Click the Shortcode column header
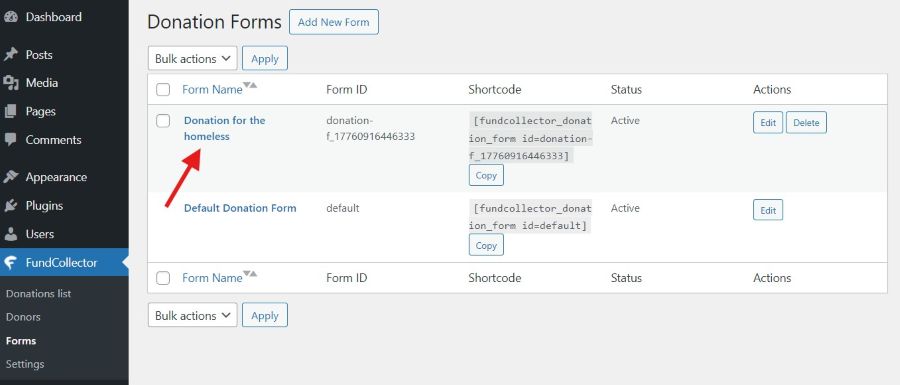This screenshot has height=385, width=900. [495, 90]
